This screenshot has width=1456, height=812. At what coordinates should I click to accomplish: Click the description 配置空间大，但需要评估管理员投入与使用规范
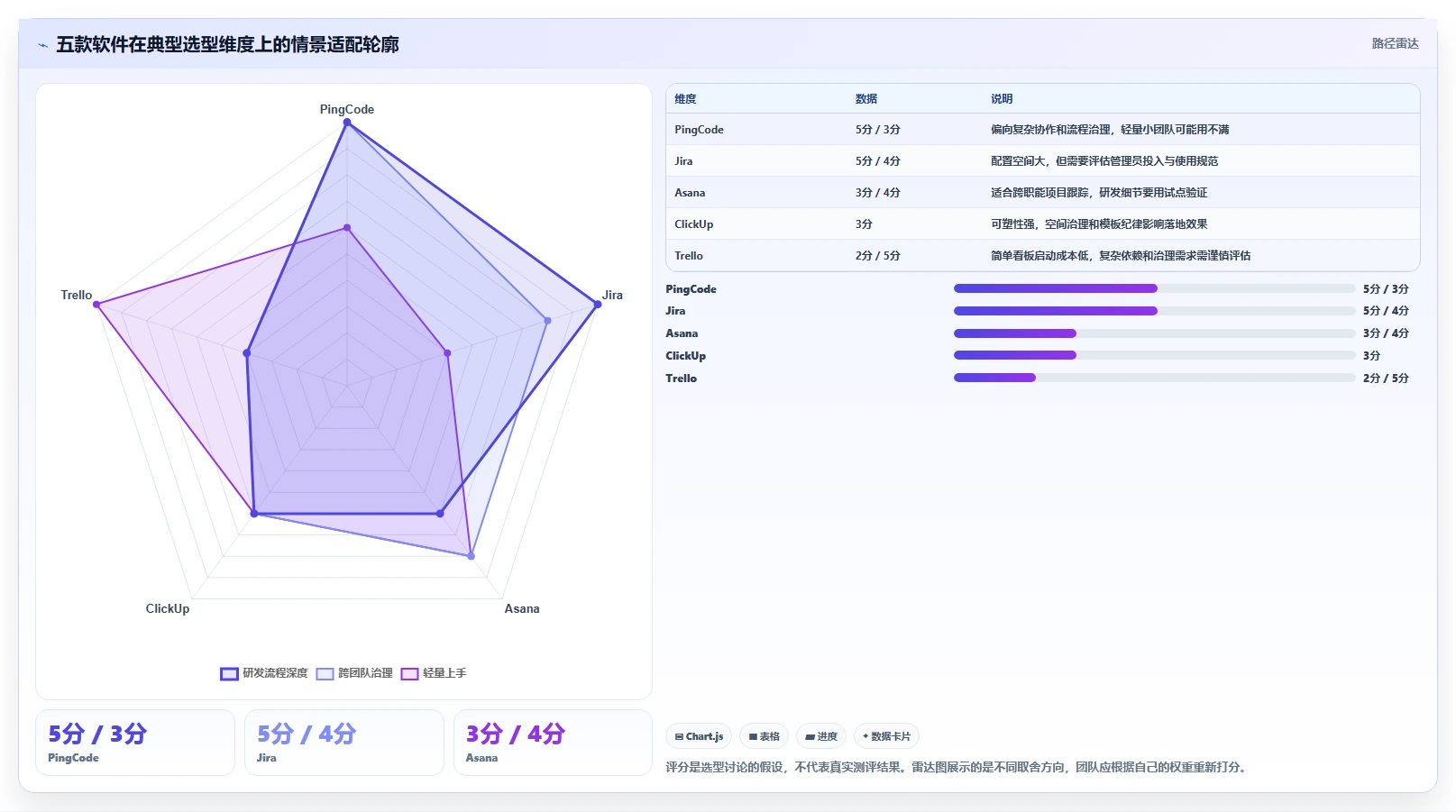click(1104, 161)
